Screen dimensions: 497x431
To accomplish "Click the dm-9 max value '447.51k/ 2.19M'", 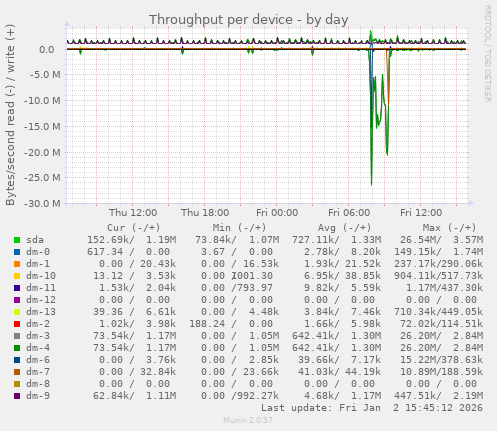I will coord(438,396).
